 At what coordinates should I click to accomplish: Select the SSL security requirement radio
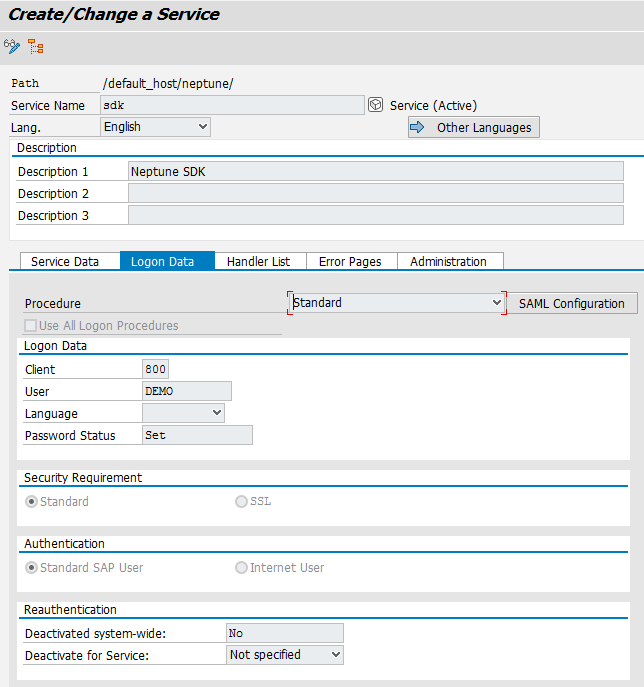click(241, 501)
